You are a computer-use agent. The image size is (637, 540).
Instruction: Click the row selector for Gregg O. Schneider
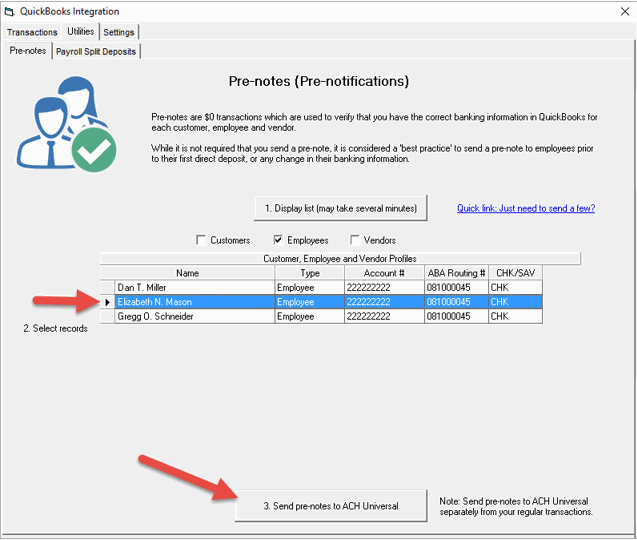pos(107,316)
